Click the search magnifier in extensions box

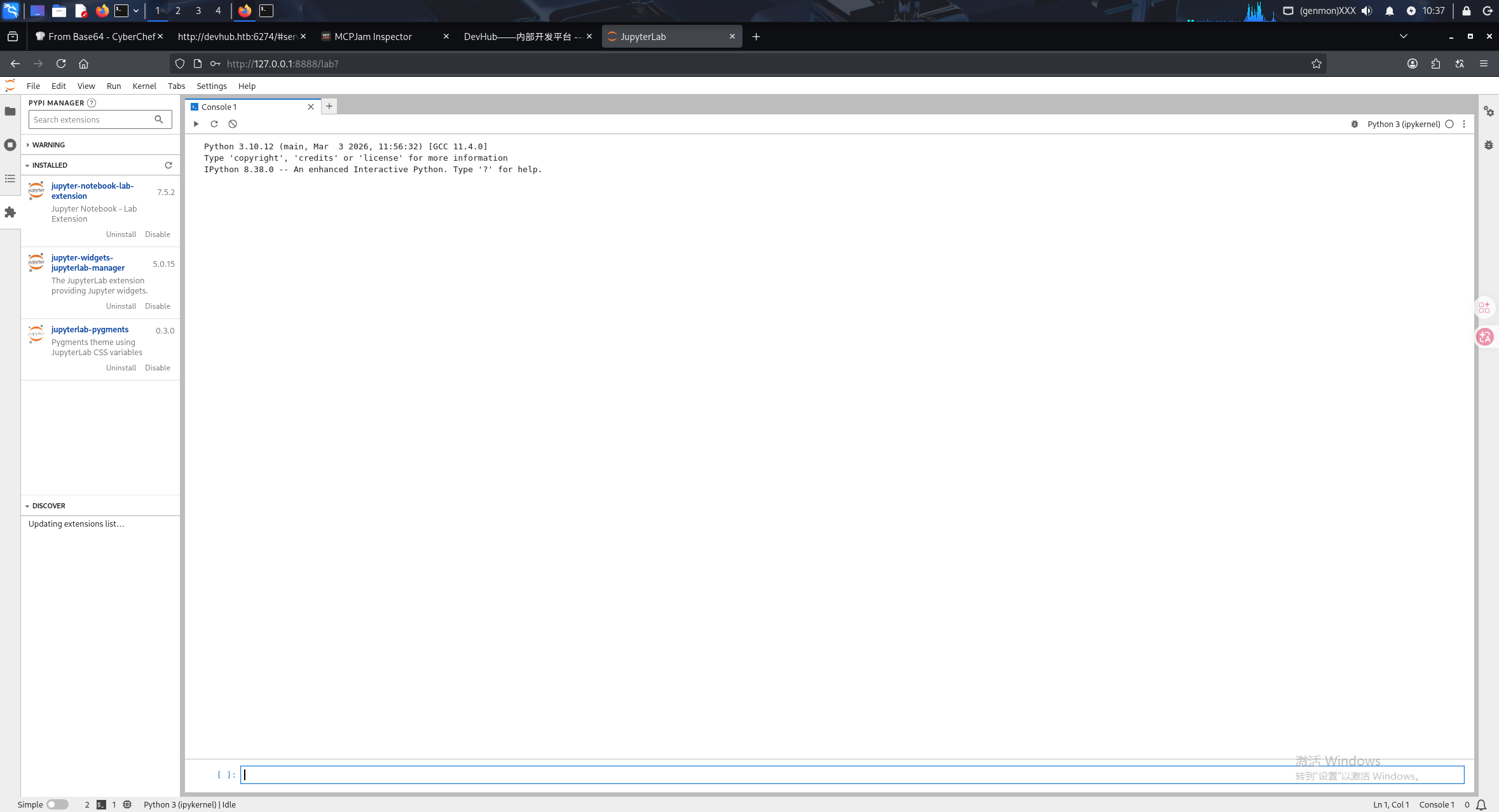coord(159,119)
